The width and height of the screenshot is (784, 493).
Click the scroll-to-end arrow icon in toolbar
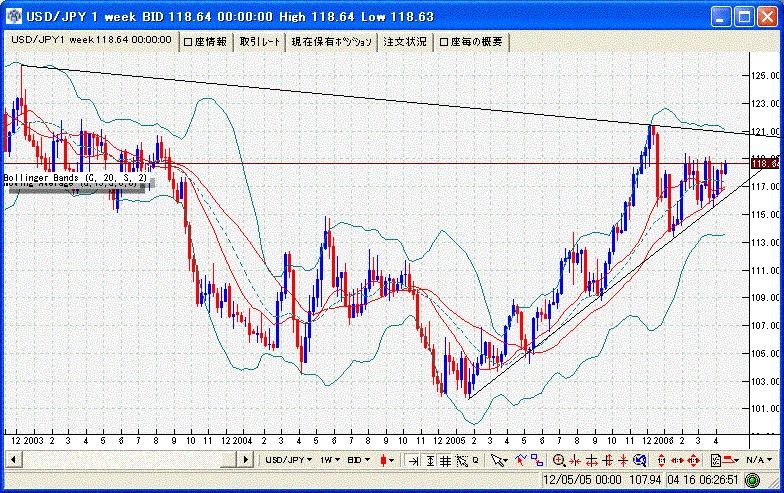pyautogui.click(x=413, y=460)
